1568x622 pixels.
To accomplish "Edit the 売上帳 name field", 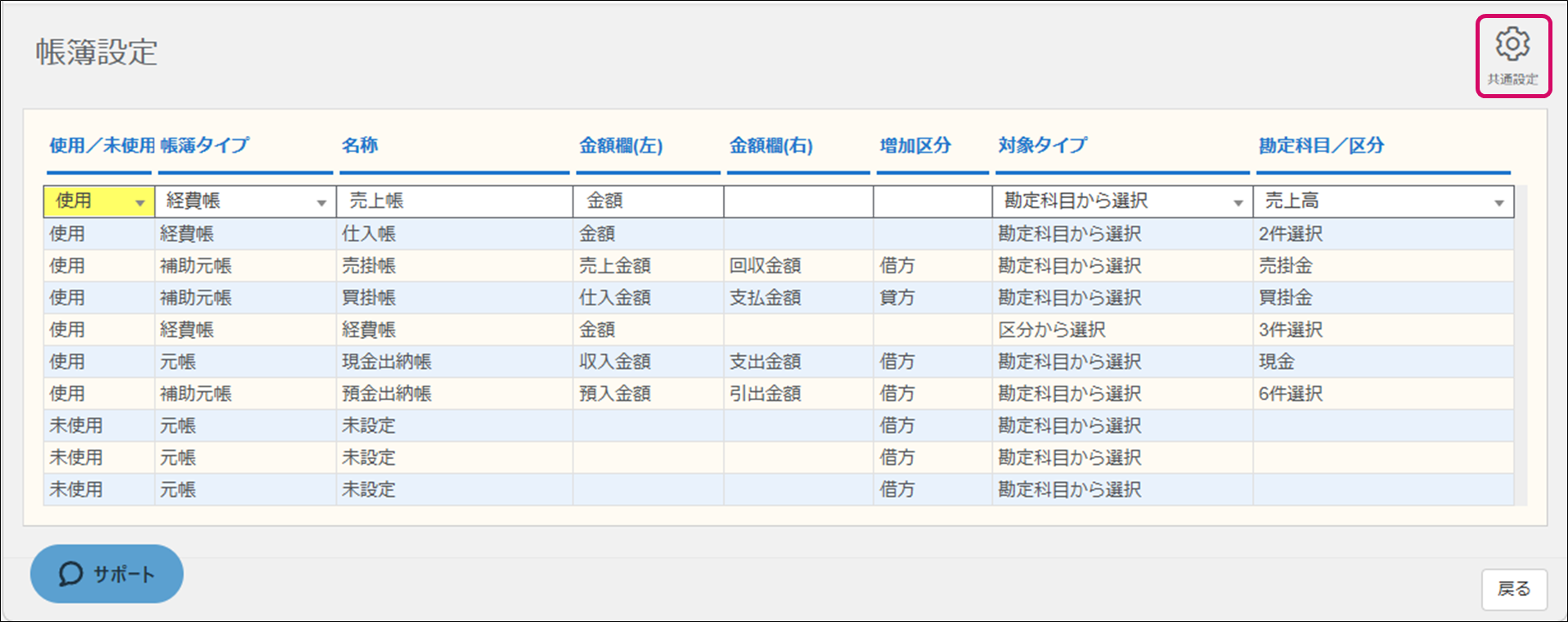I will pyautogui.click(x=454, y=201).
